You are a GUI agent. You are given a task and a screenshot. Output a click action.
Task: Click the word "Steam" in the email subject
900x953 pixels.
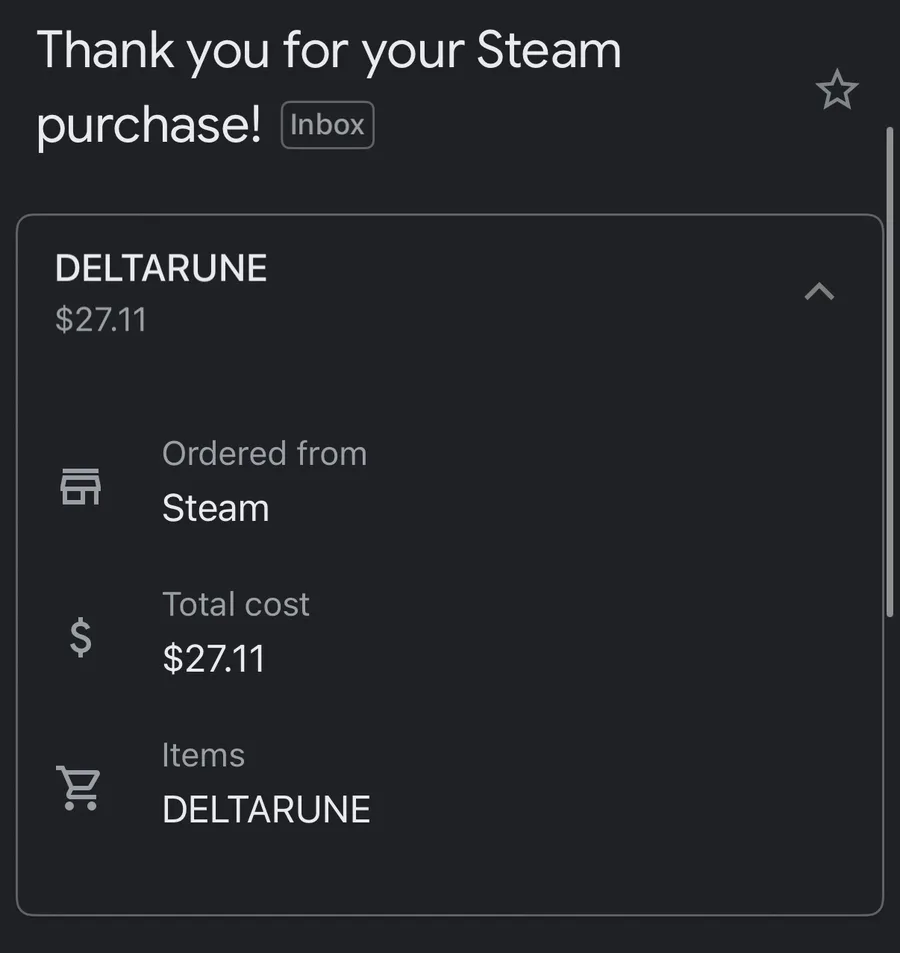548,52
